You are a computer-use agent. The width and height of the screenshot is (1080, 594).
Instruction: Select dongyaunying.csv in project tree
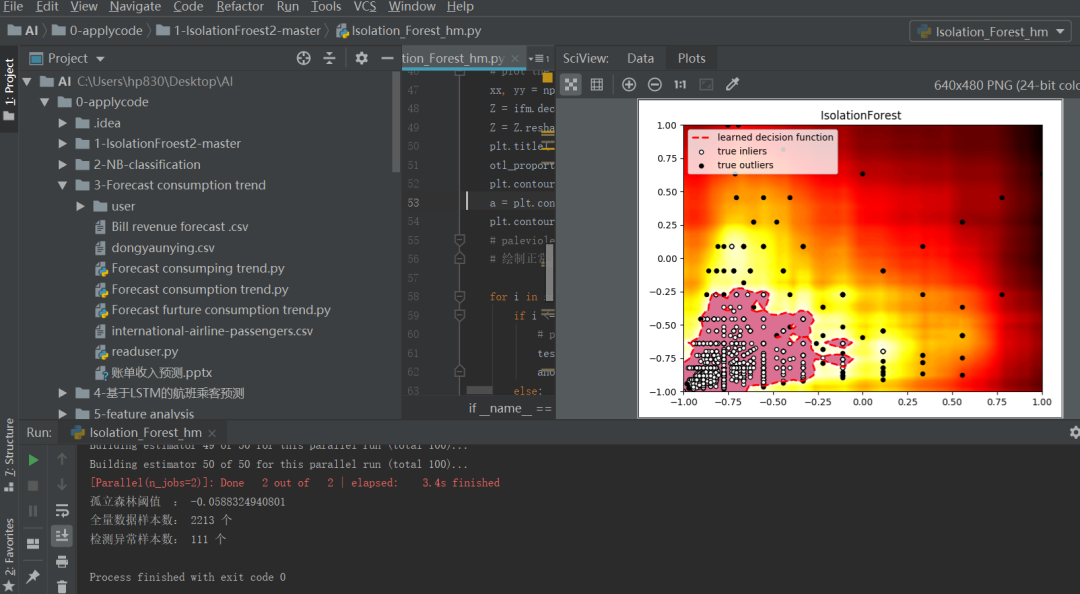[x=163, y=247]
